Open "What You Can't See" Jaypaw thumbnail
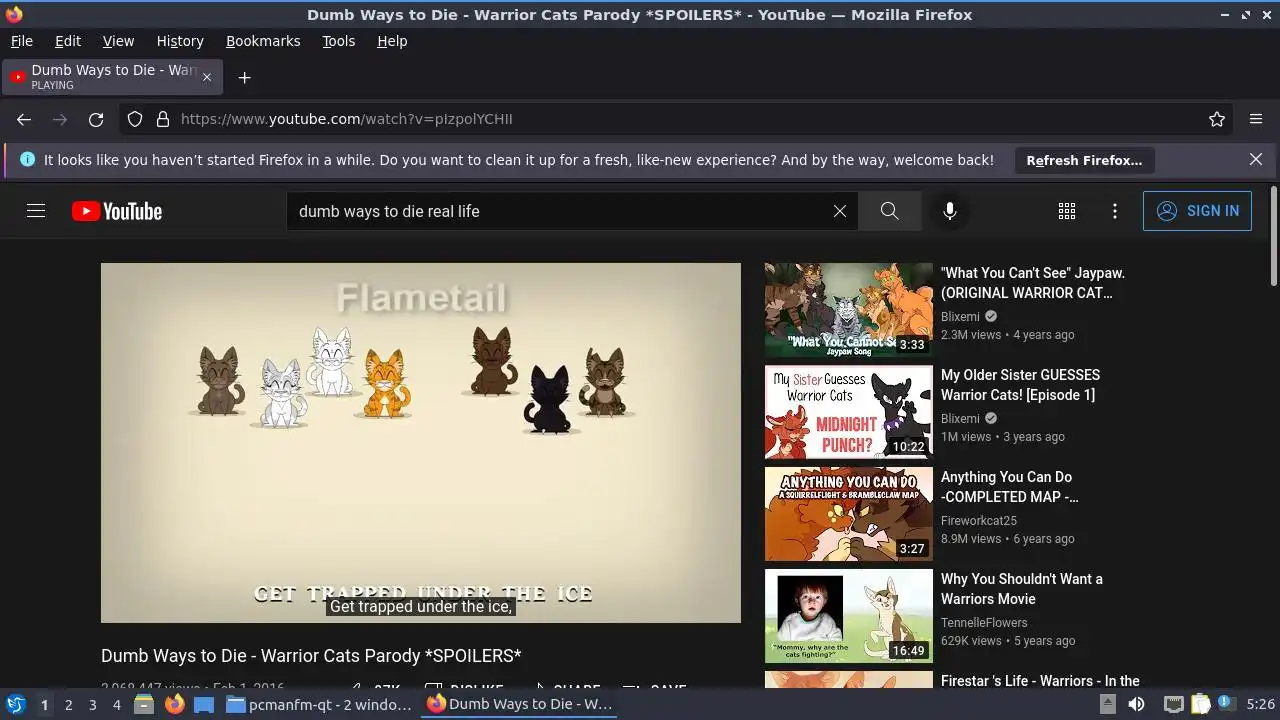This screenshot has height=720, width=1280. point(849,310)
